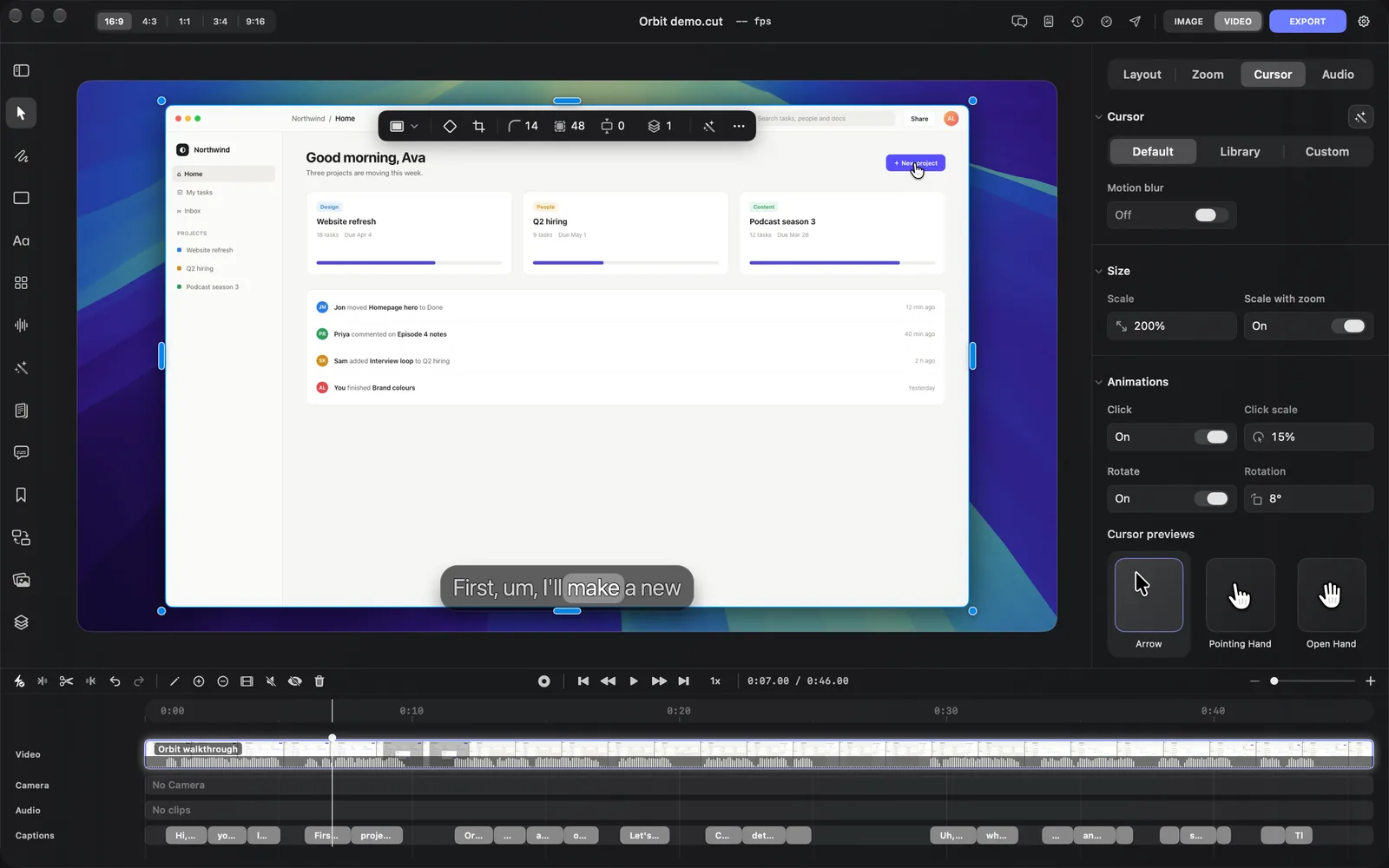This screenshot has width=1389, height=868.
Task: Click the trash delete icon above timeline
Action: 319,681
